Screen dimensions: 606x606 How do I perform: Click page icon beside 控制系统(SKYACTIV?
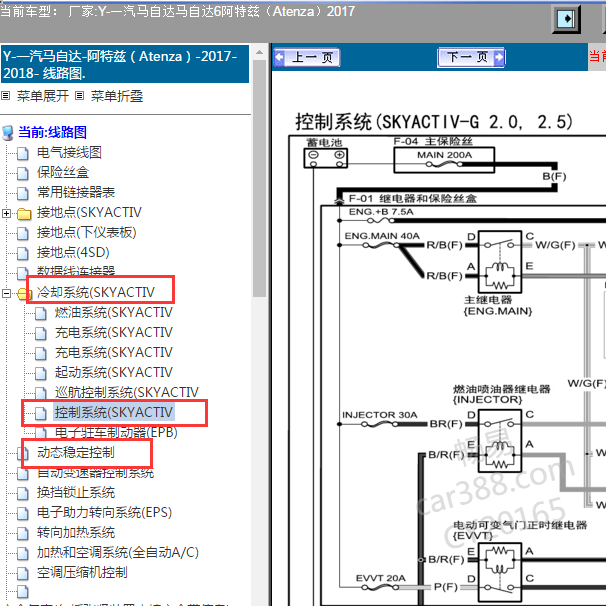(x=41, y=414)
